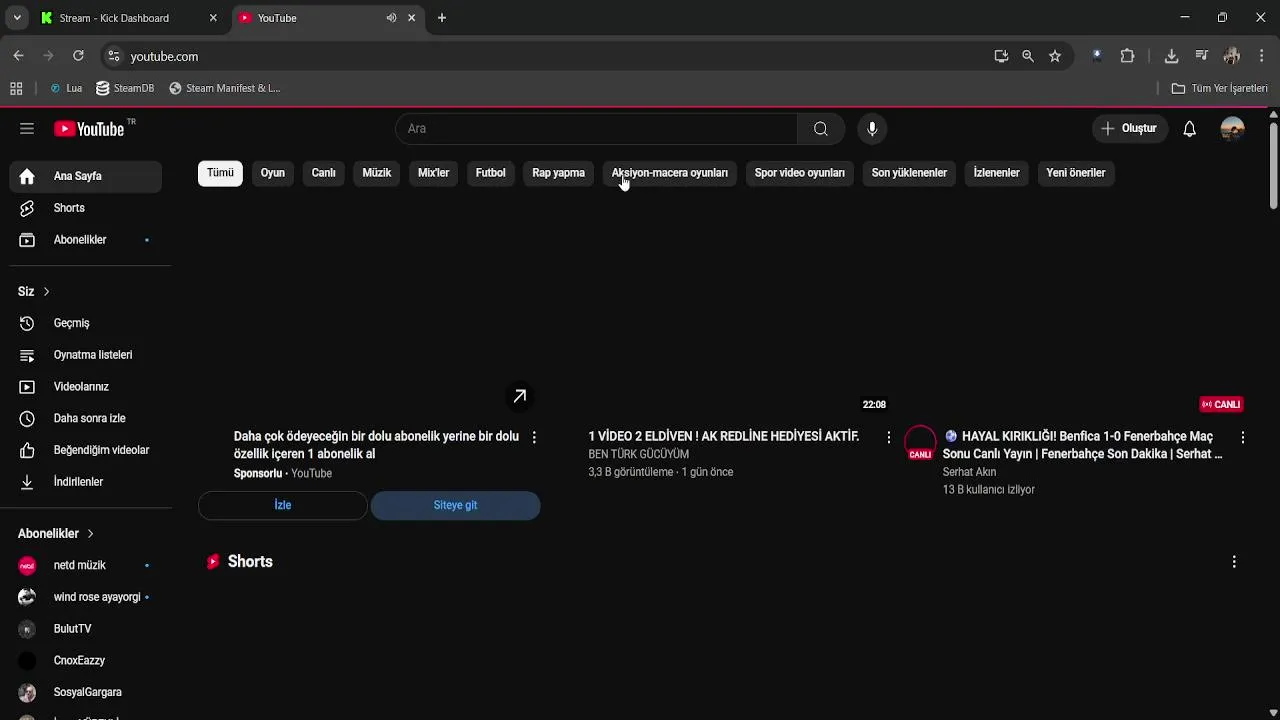This screenshot has width=1280, height=720.
Task: Open Tüm Yer İşaretleri folder
Action: coord(1220,88)
